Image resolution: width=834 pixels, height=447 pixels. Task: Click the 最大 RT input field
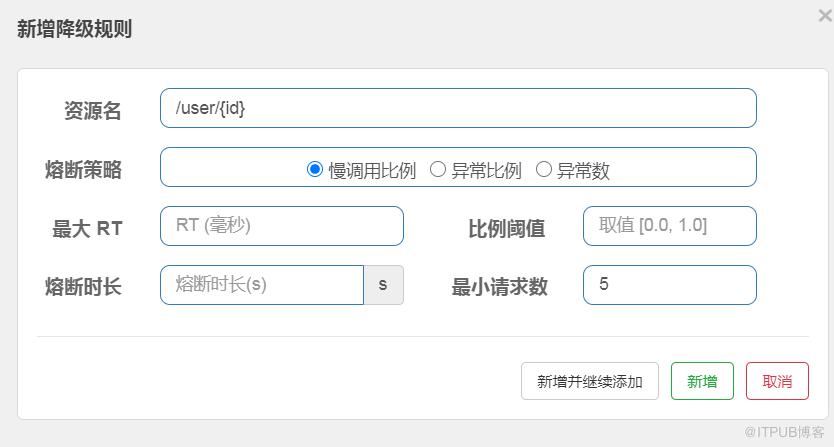[282, 226]
